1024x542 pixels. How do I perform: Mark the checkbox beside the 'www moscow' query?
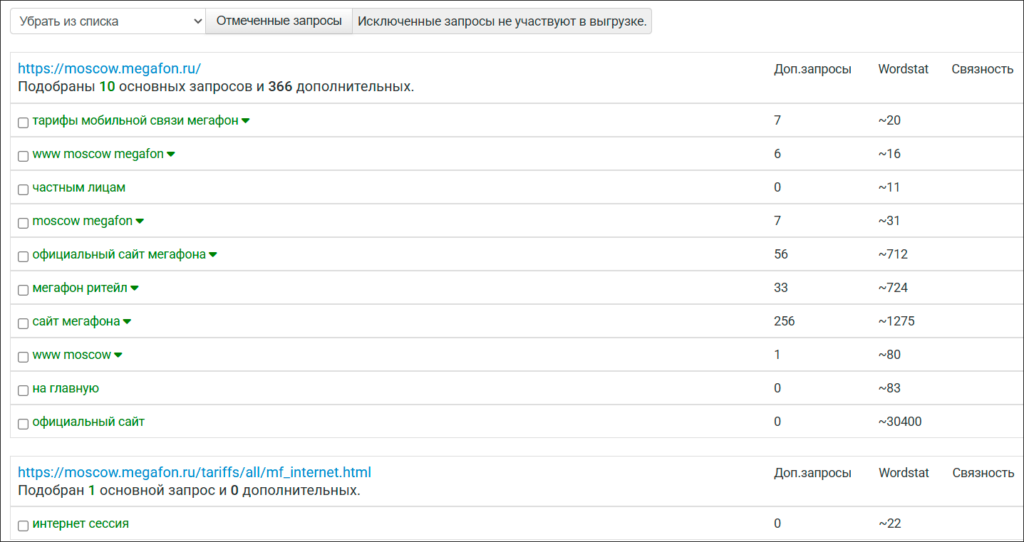click(x=23, y=357)
